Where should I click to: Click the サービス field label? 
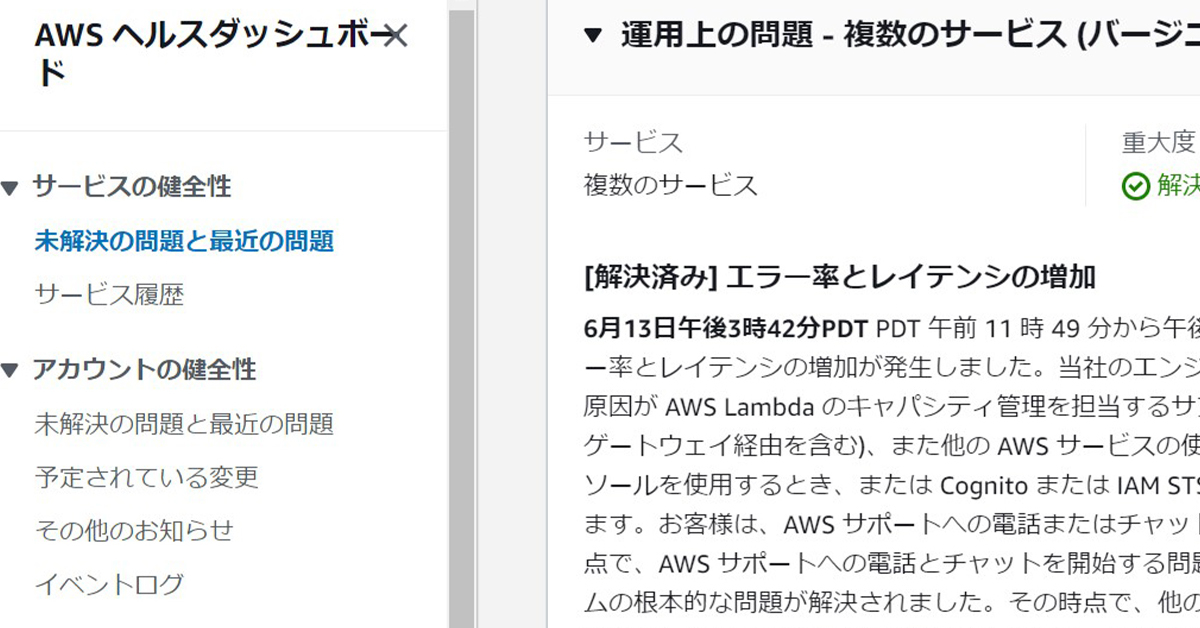click(x=634, y=142)
